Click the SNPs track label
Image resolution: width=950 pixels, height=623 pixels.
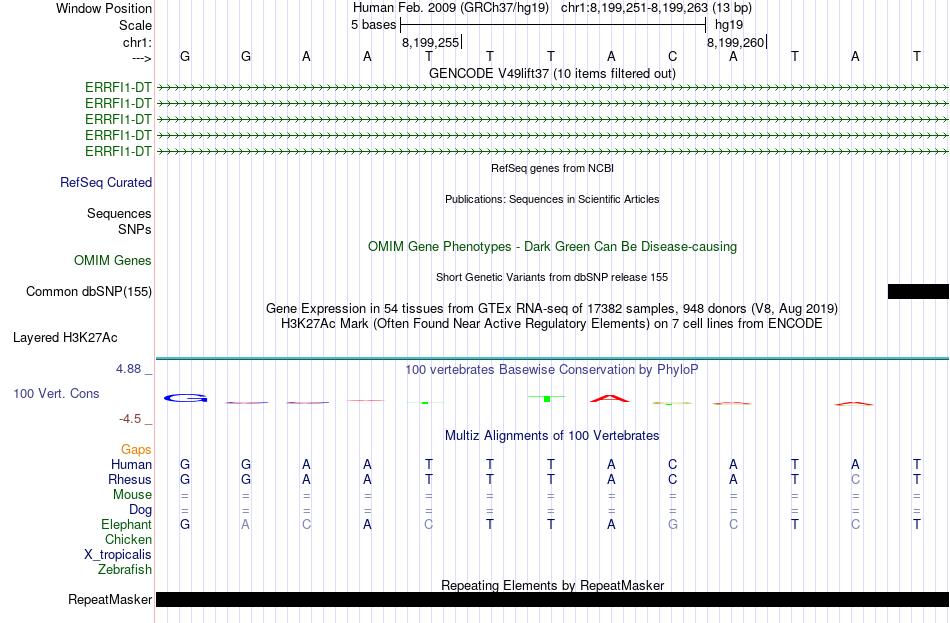[135, 229]
